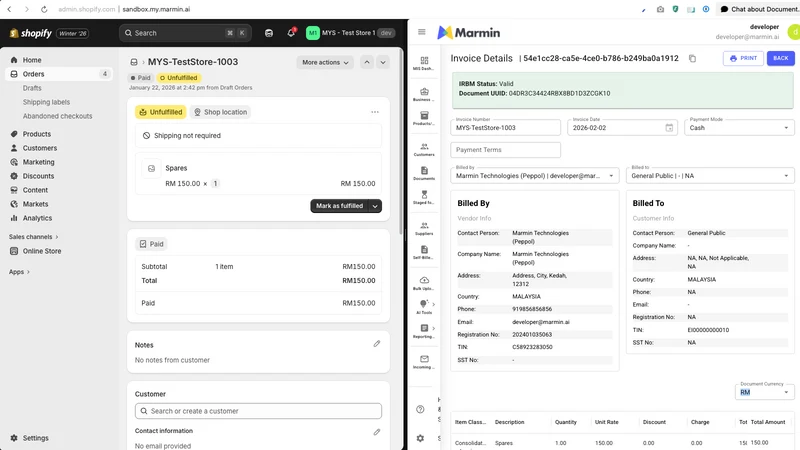Go to previous order with up arrow
Screen dimensions: 800x450
[x=367, y=62]
